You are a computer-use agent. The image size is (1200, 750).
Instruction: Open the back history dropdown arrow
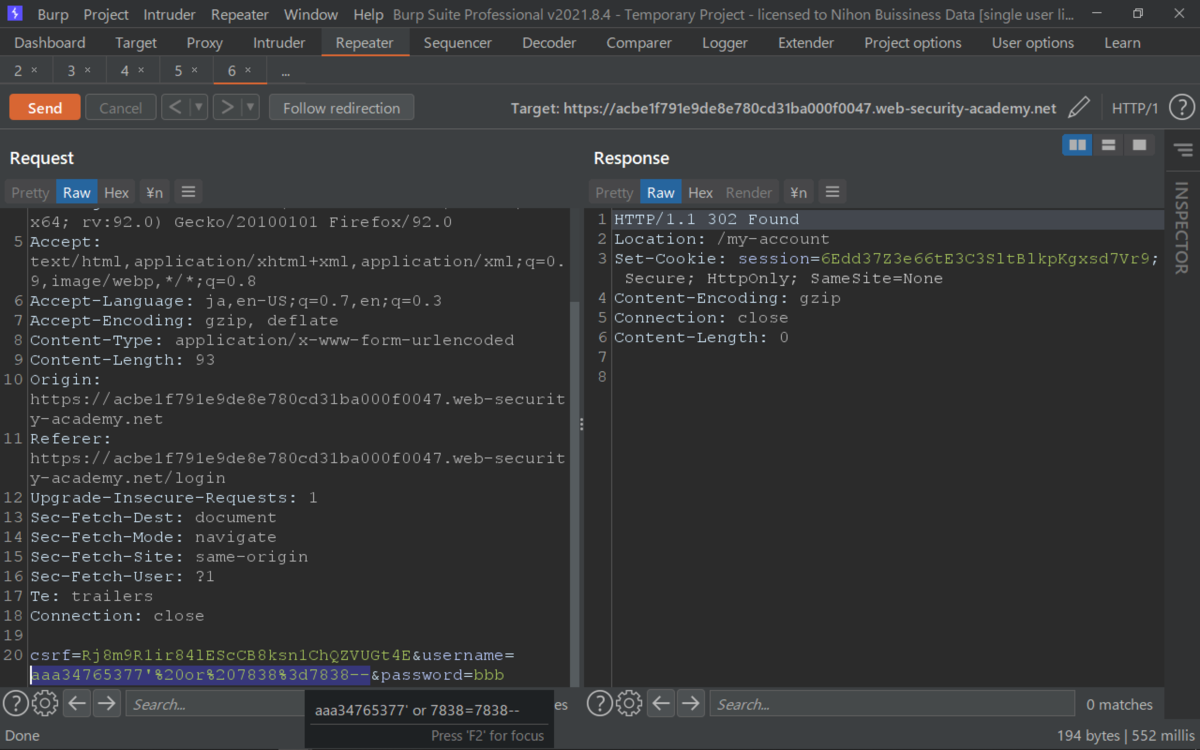point(199,107)
